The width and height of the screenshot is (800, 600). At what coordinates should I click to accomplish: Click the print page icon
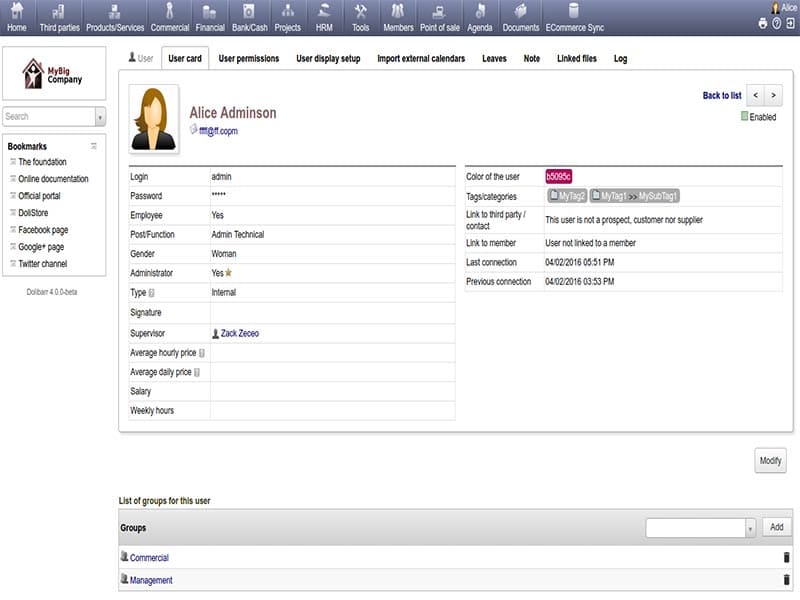pos(763,23)
